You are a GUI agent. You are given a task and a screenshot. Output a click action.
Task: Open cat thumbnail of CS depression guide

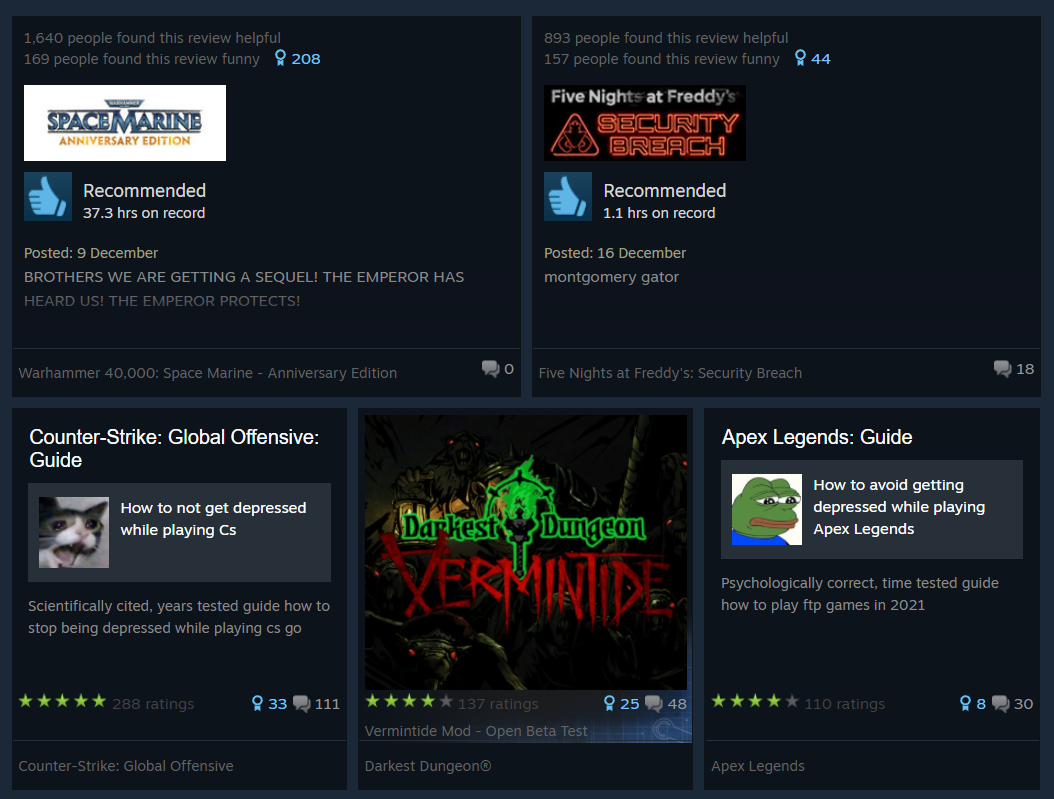74,532
